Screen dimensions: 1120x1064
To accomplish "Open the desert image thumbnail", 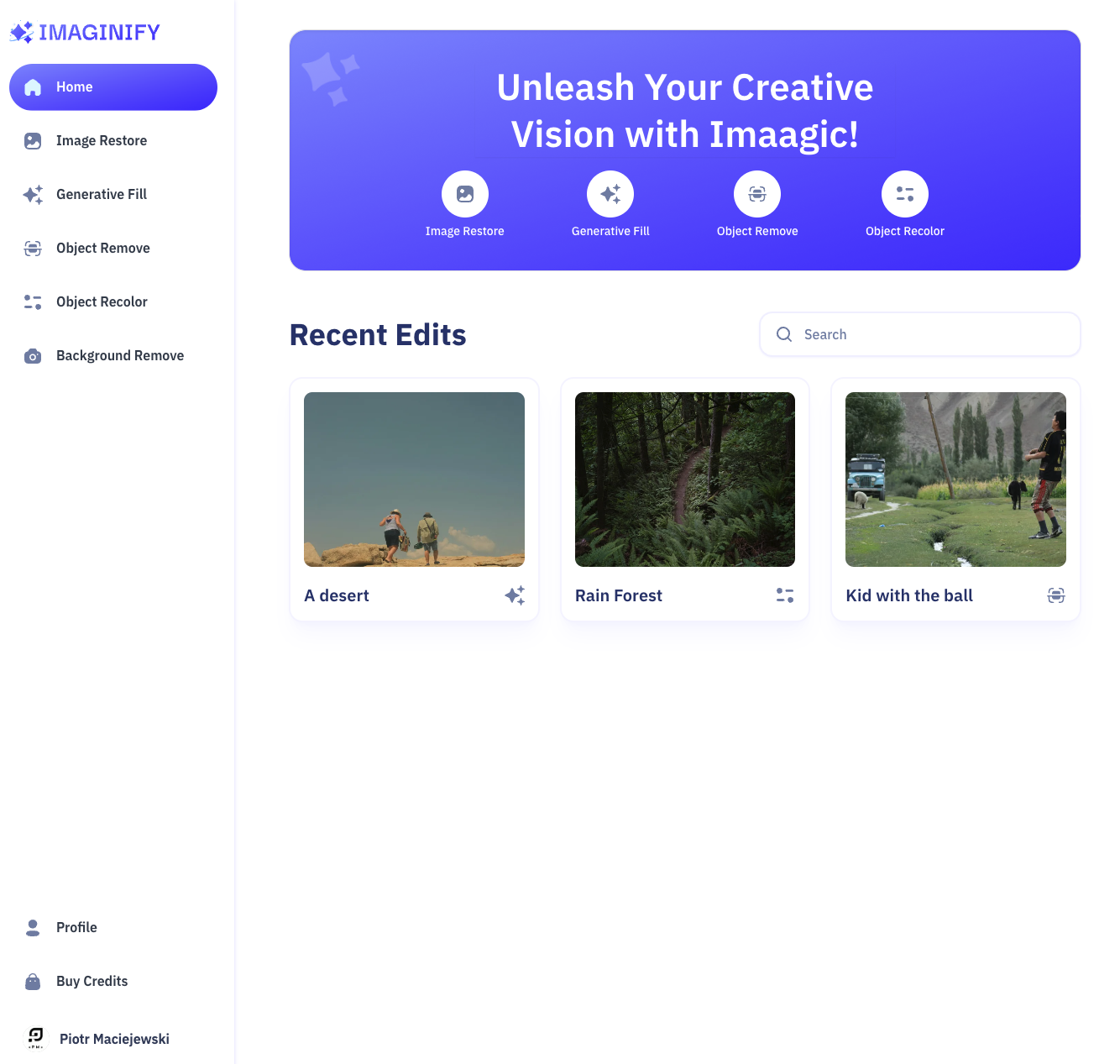I will click(414, 480).
